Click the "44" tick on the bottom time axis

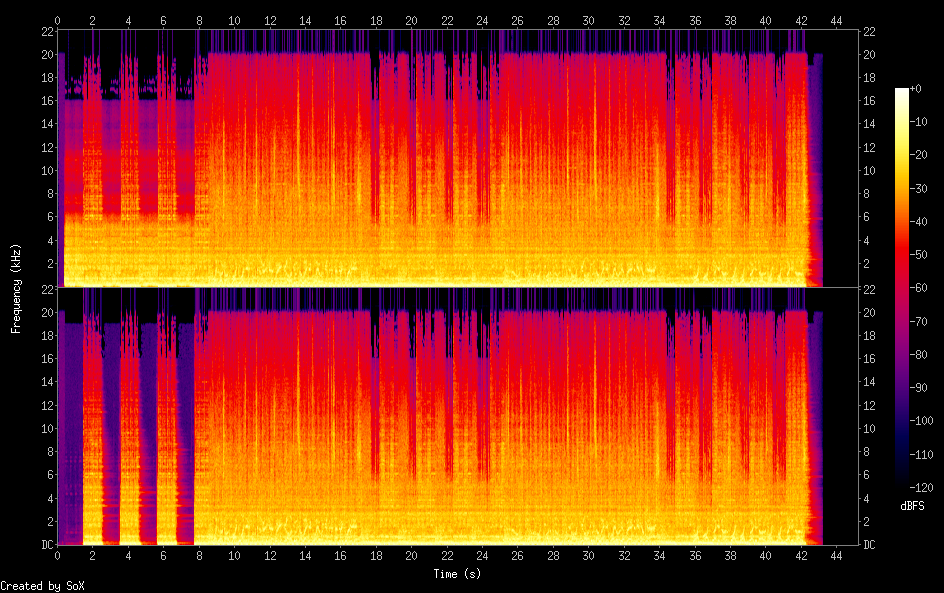tap(836, 555)
